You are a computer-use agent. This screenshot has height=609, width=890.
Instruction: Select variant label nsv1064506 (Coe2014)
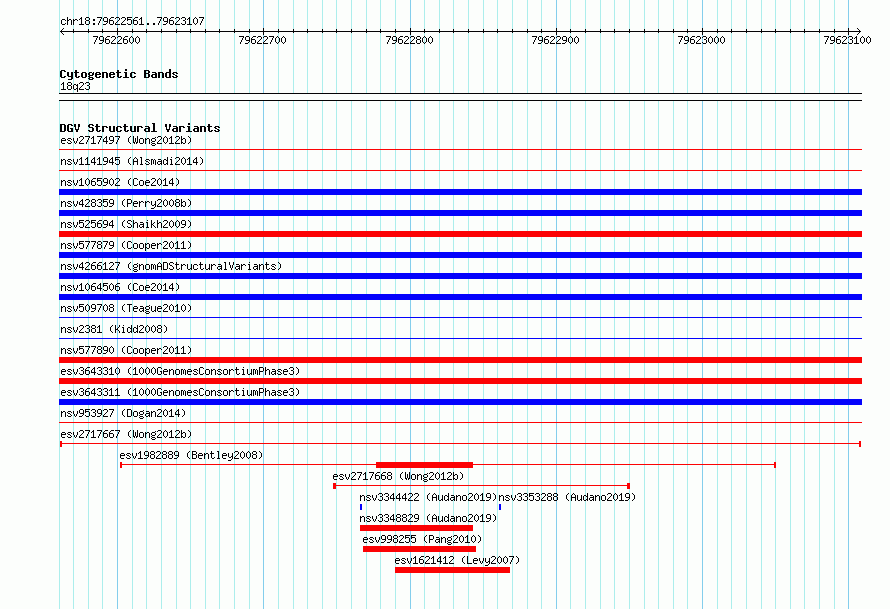tap(120, 287)
